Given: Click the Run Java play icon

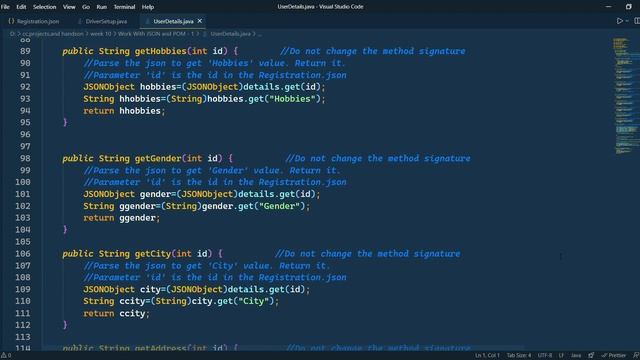Looking at the screenshot, I should point(620,21).
